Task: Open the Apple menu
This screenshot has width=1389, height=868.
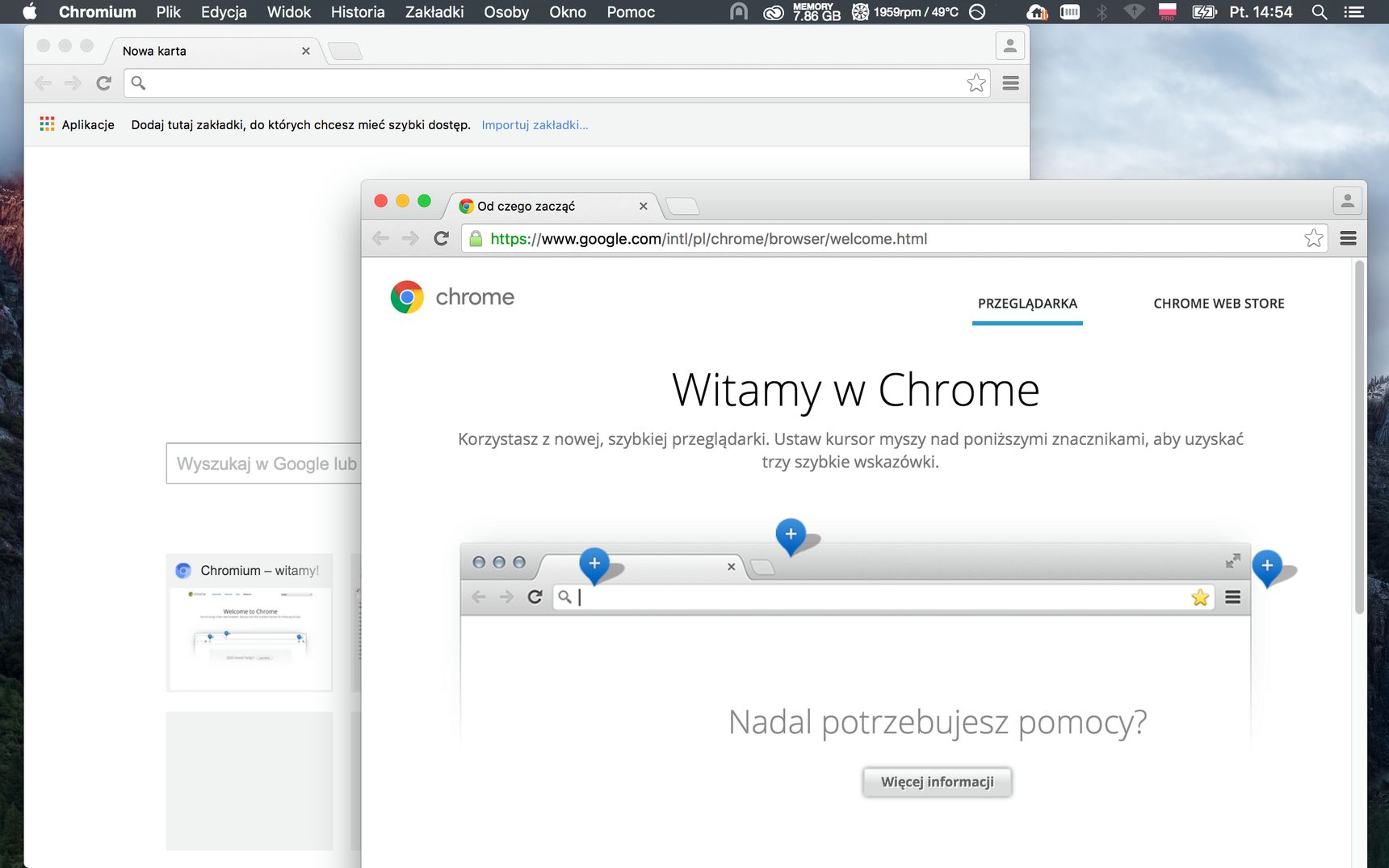Action: coord(30,12)
